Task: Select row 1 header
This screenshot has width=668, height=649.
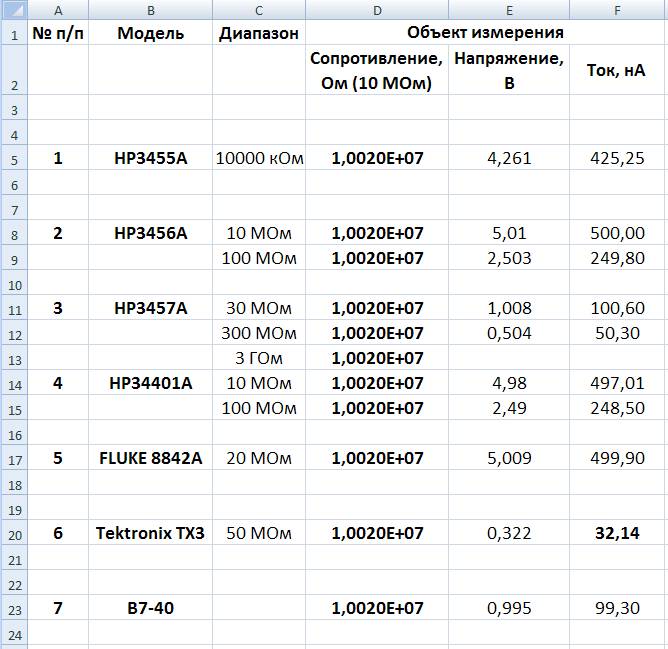Action: click(x=14, y=32)
